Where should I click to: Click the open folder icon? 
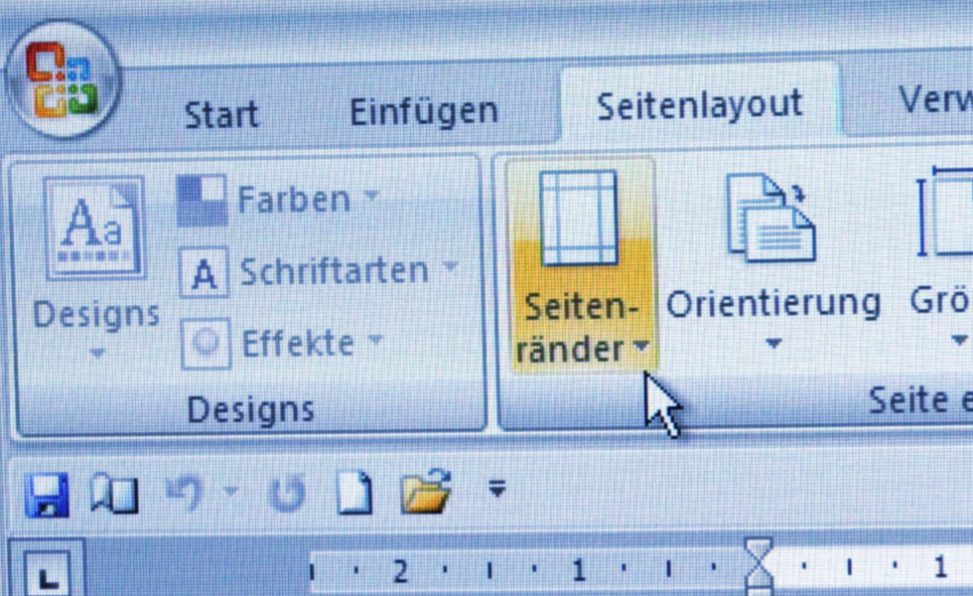(426, 492)
